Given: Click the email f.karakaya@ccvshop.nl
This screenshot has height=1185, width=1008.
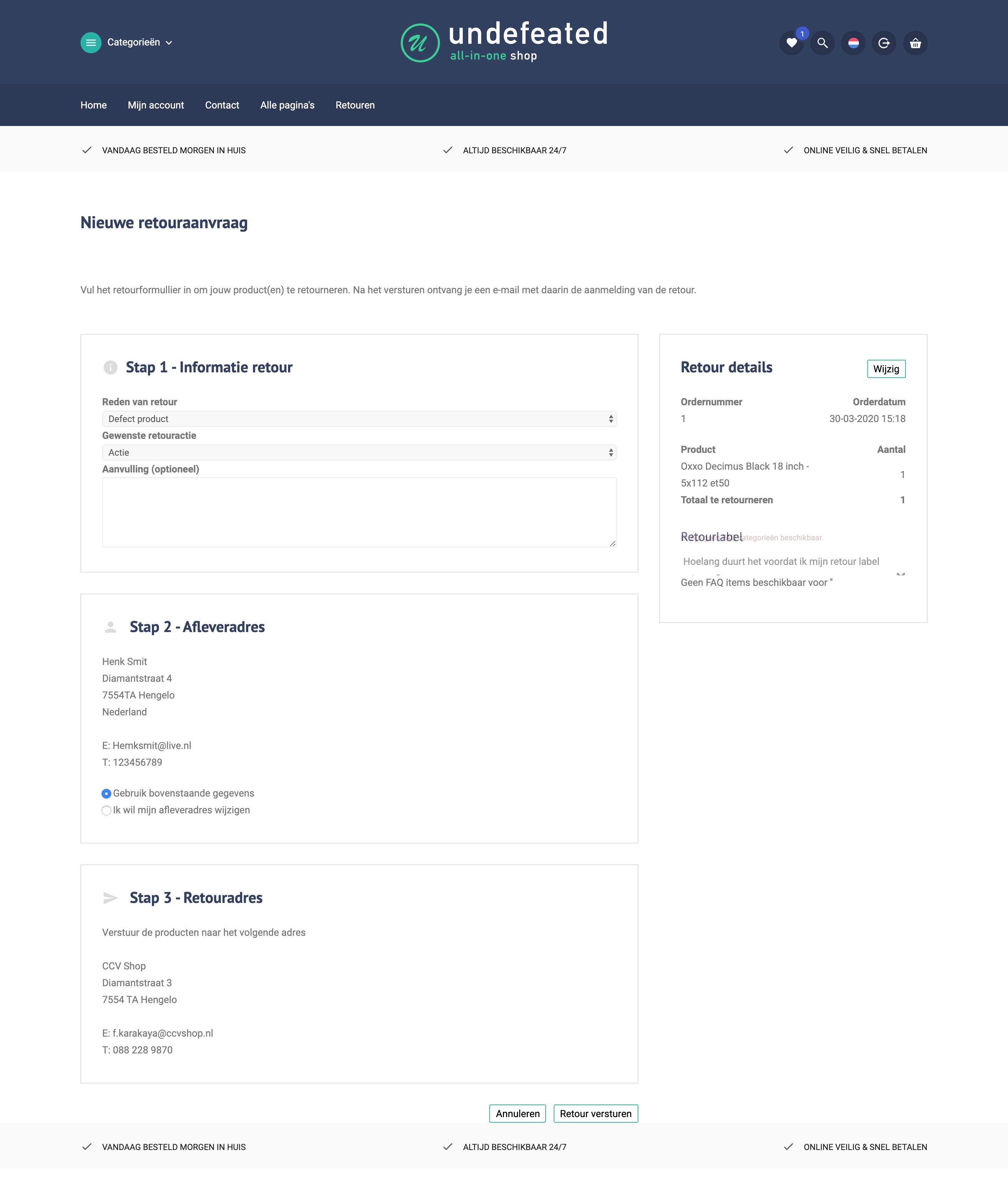Looking at the screenshot, I should pos(163,1033).
